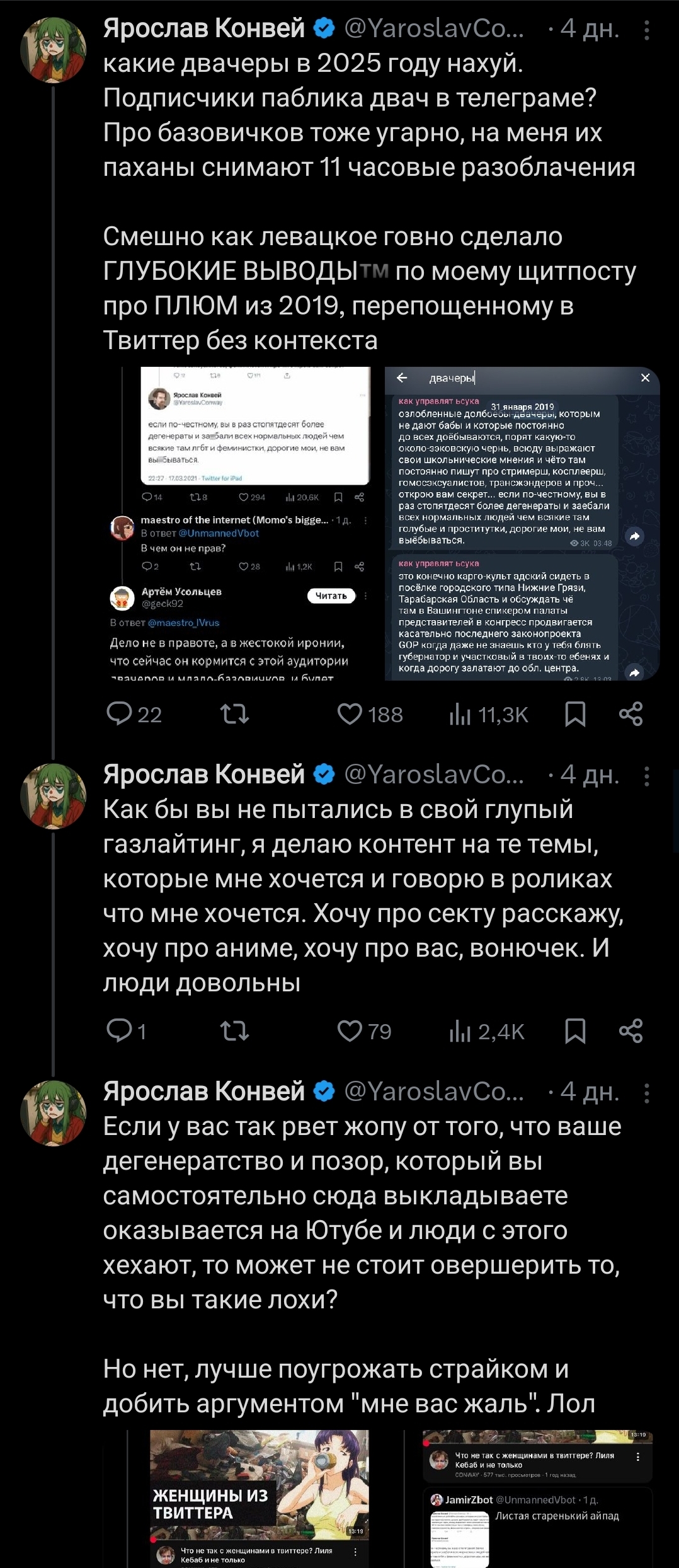This screenshot has height=1568, width=679.
Task: Like the second tweet with 79 likes
Action: [350, 1031]
